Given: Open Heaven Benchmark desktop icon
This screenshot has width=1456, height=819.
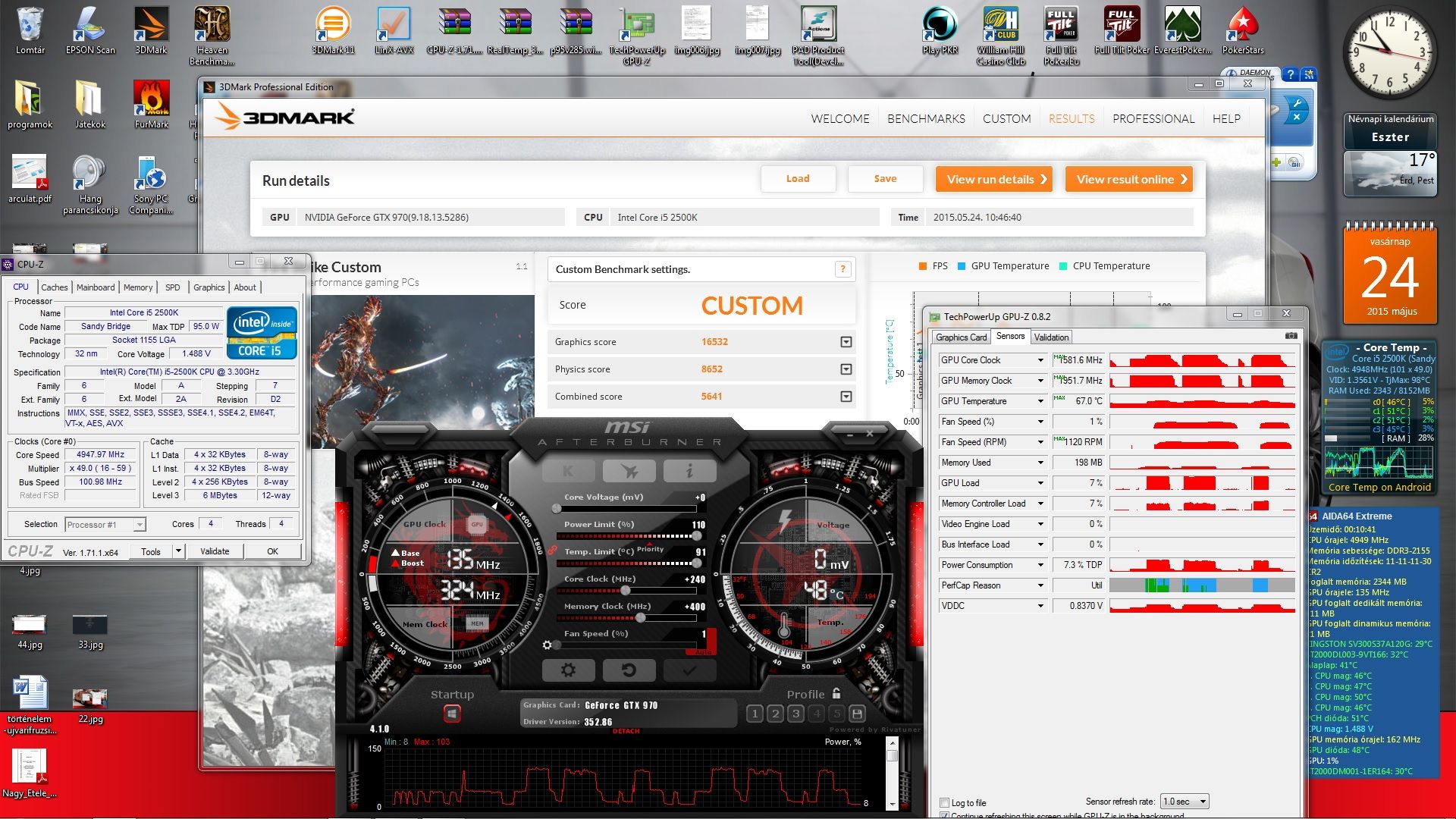Looking at the screenshot, I should click(x=212, y=36).
